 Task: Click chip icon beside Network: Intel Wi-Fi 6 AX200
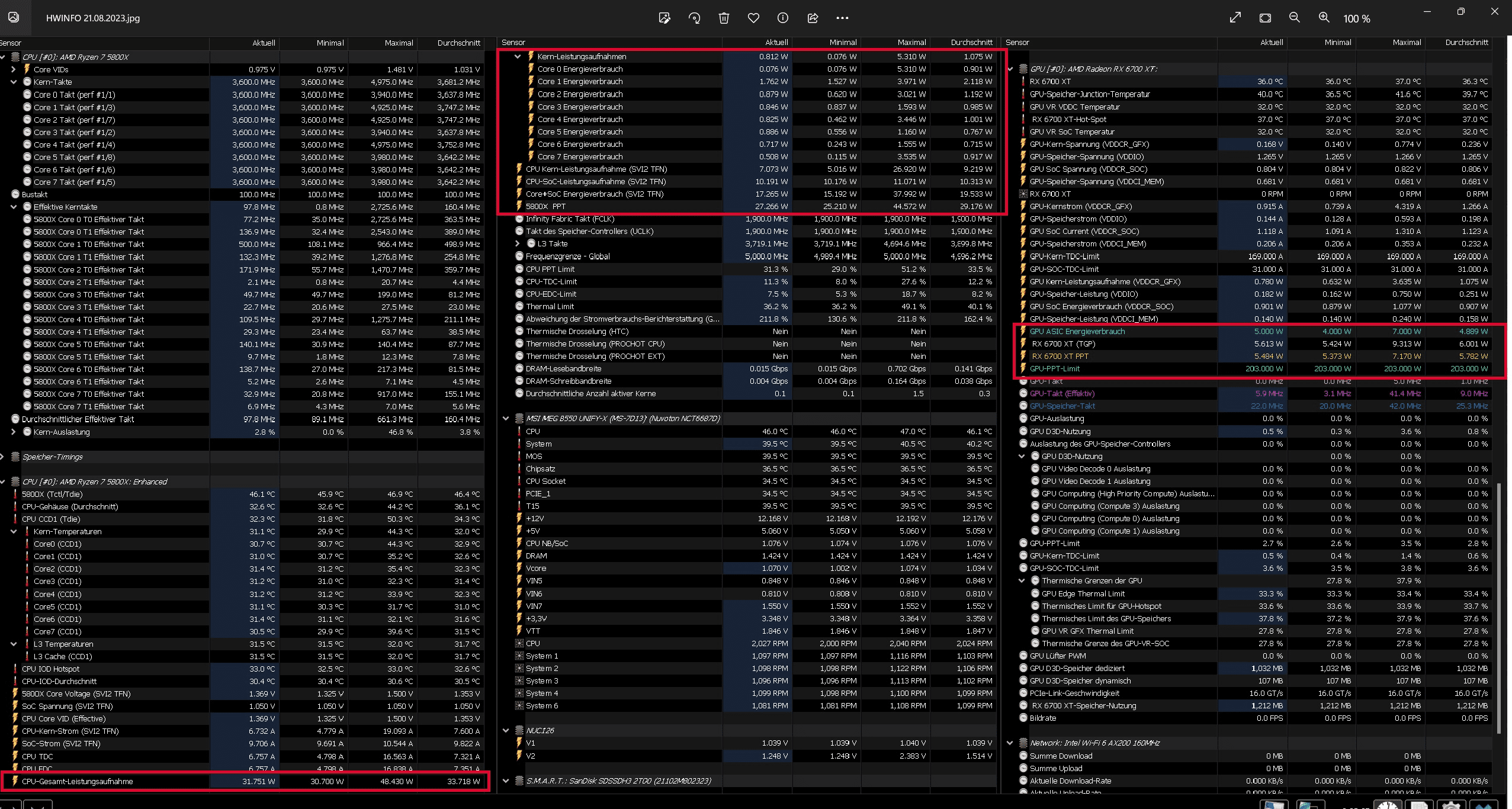pyautogui.click(x=1023, y=743)
